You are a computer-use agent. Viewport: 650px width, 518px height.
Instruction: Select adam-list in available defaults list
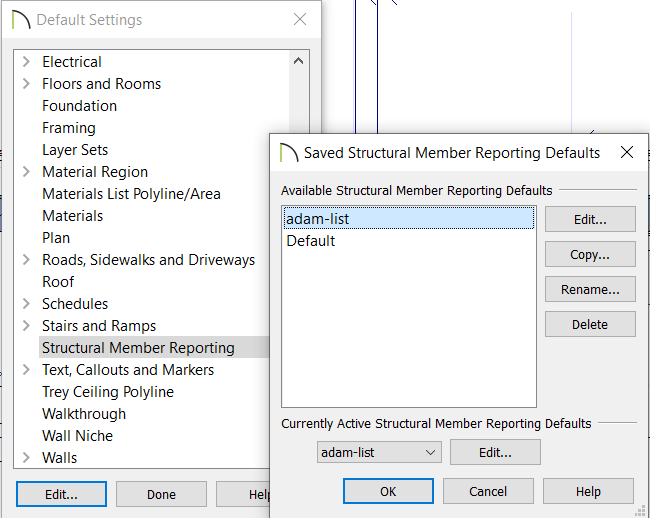[409, 218]
